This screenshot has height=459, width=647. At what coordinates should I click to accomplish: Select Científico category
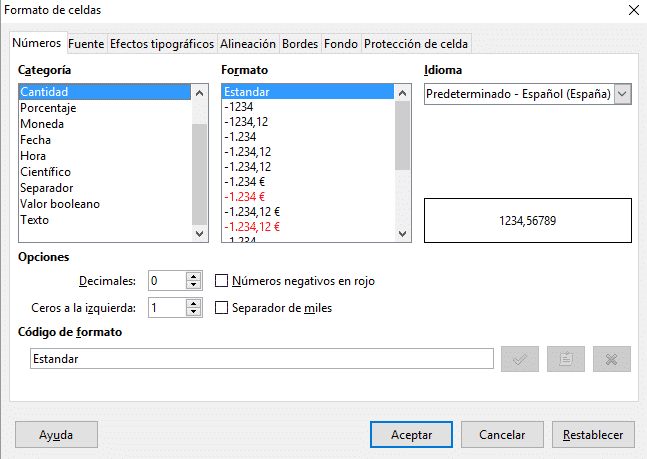pos(105,172)
